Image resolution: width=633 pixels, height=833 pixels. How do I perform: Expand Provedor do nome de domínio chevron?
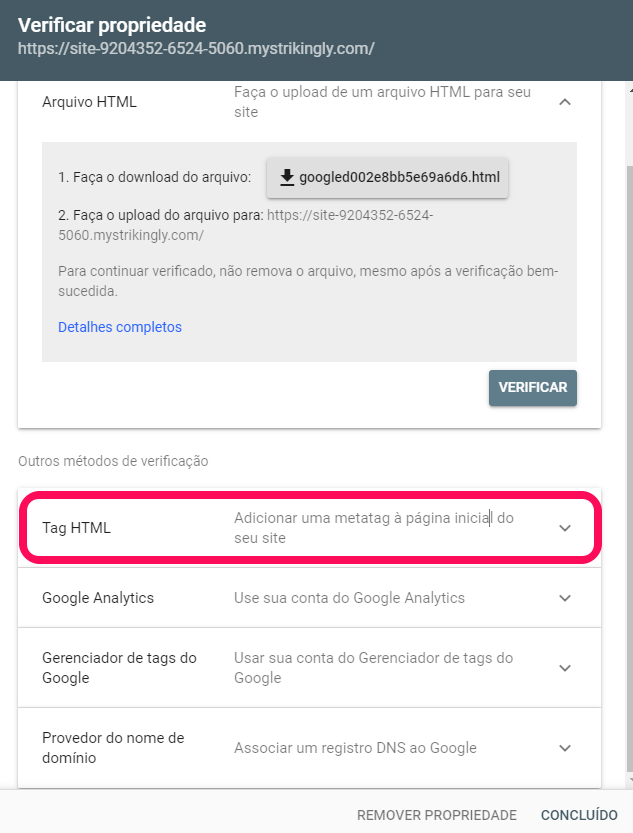tap(565, 748)
